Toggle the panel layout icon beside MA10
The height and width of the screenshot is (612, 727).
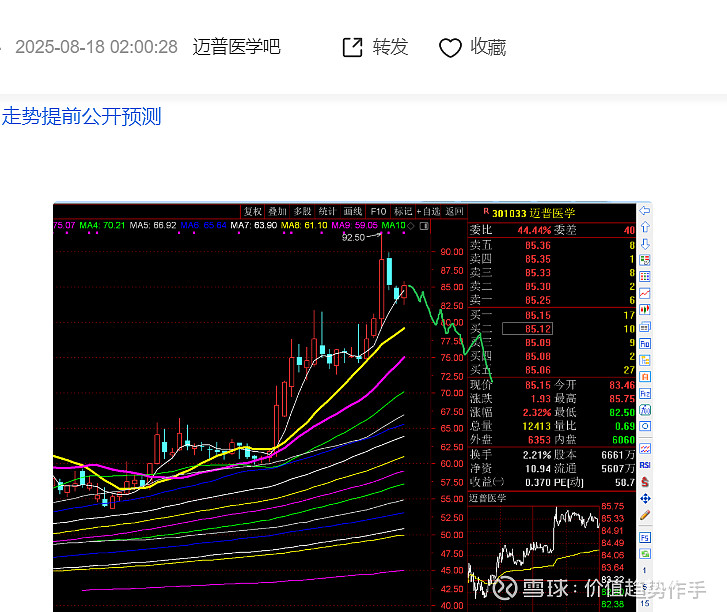pyautogui.click(x=424, y=226)
